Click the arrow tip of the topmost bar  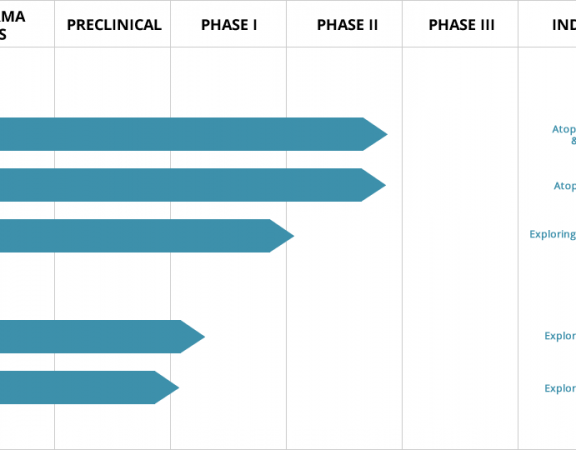[375, 134]
